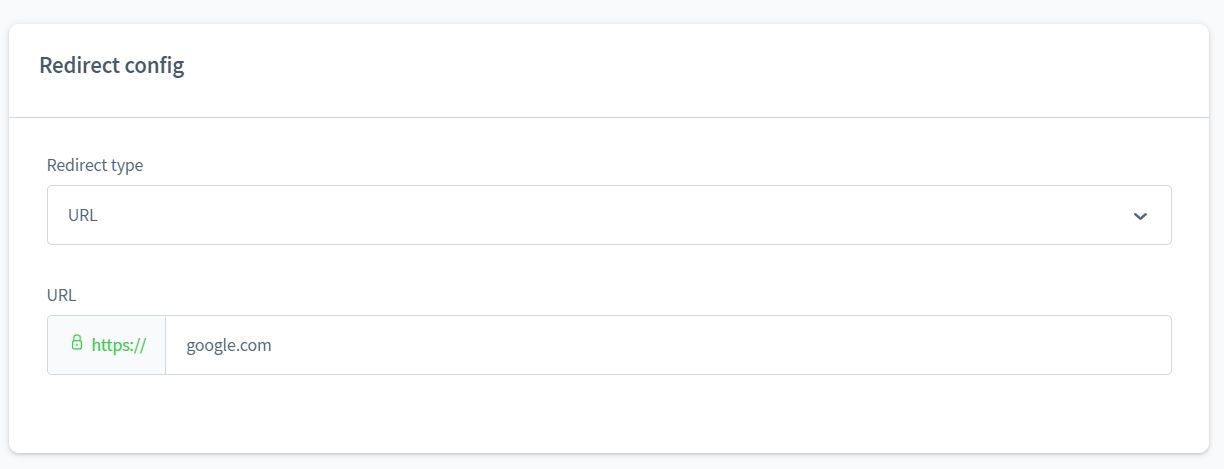Click the "google.com" text in the field
Image resolution: width=1224 pixels, height=469 pixels.
click(x=229, y=345)
